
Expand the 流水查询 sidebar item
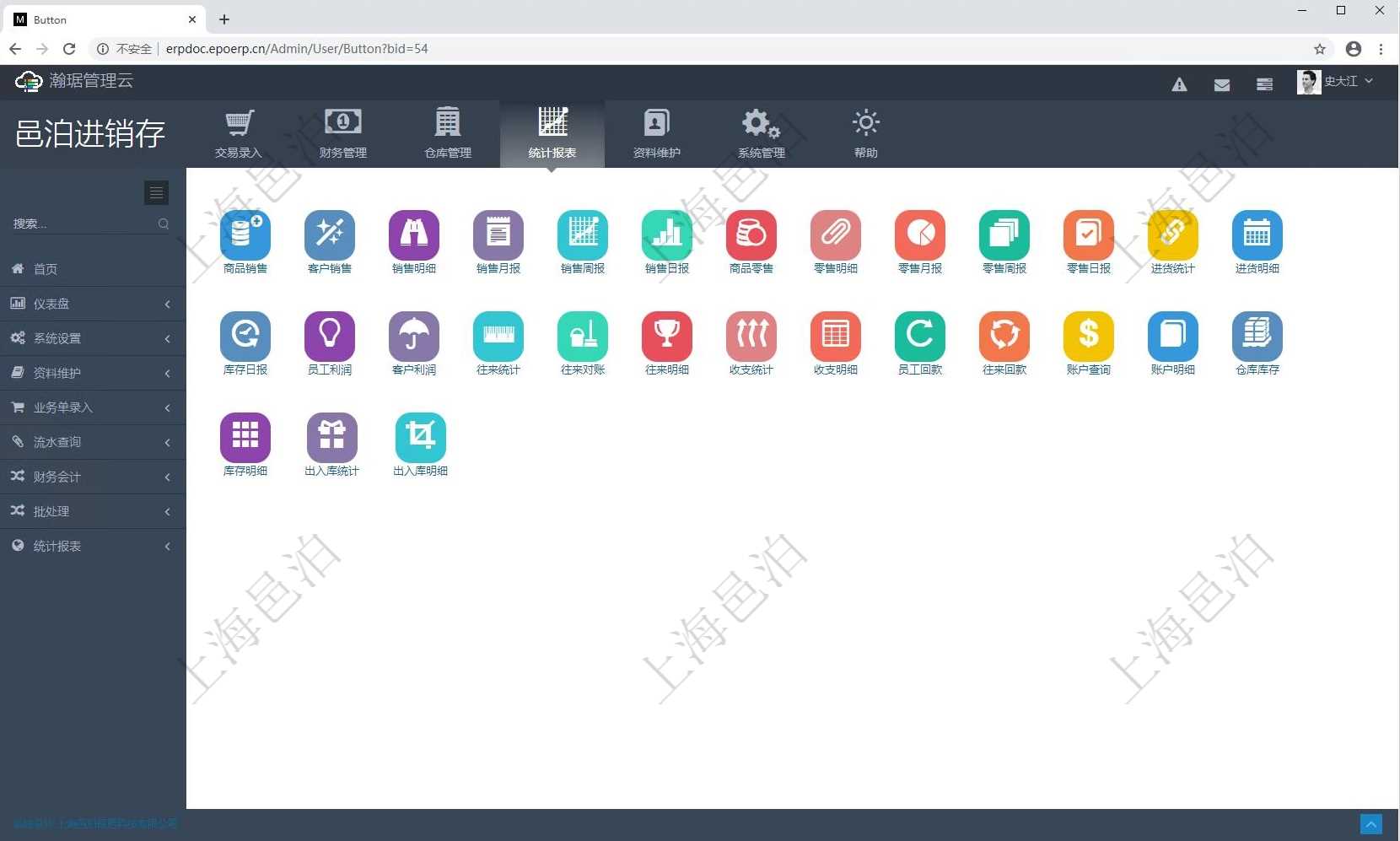tap(92, 442)
